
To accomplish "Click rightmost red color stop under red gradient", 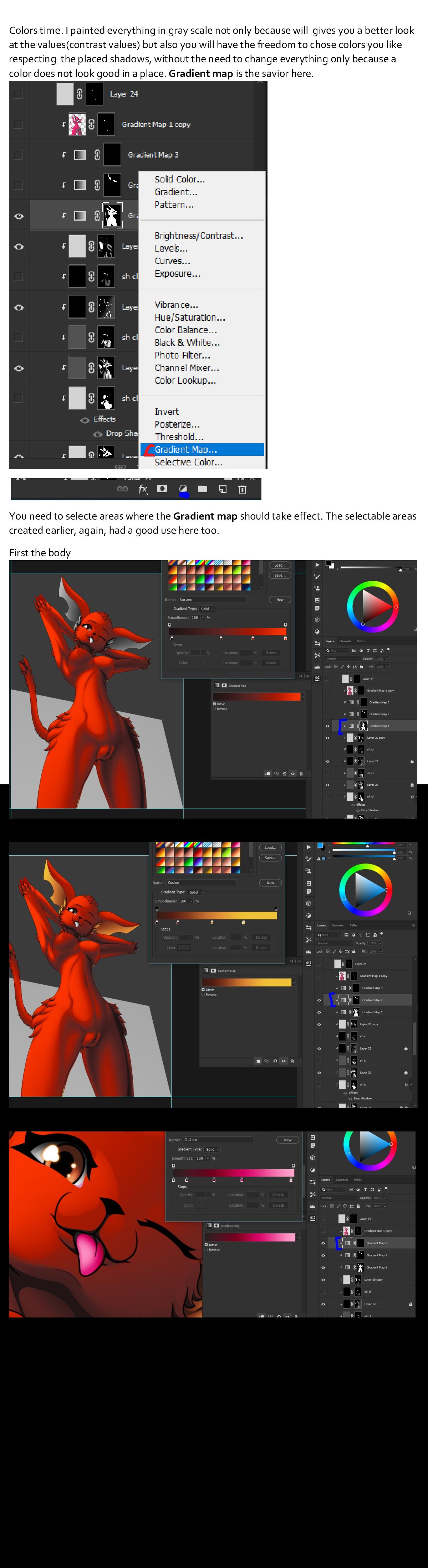I will (285, 639).
